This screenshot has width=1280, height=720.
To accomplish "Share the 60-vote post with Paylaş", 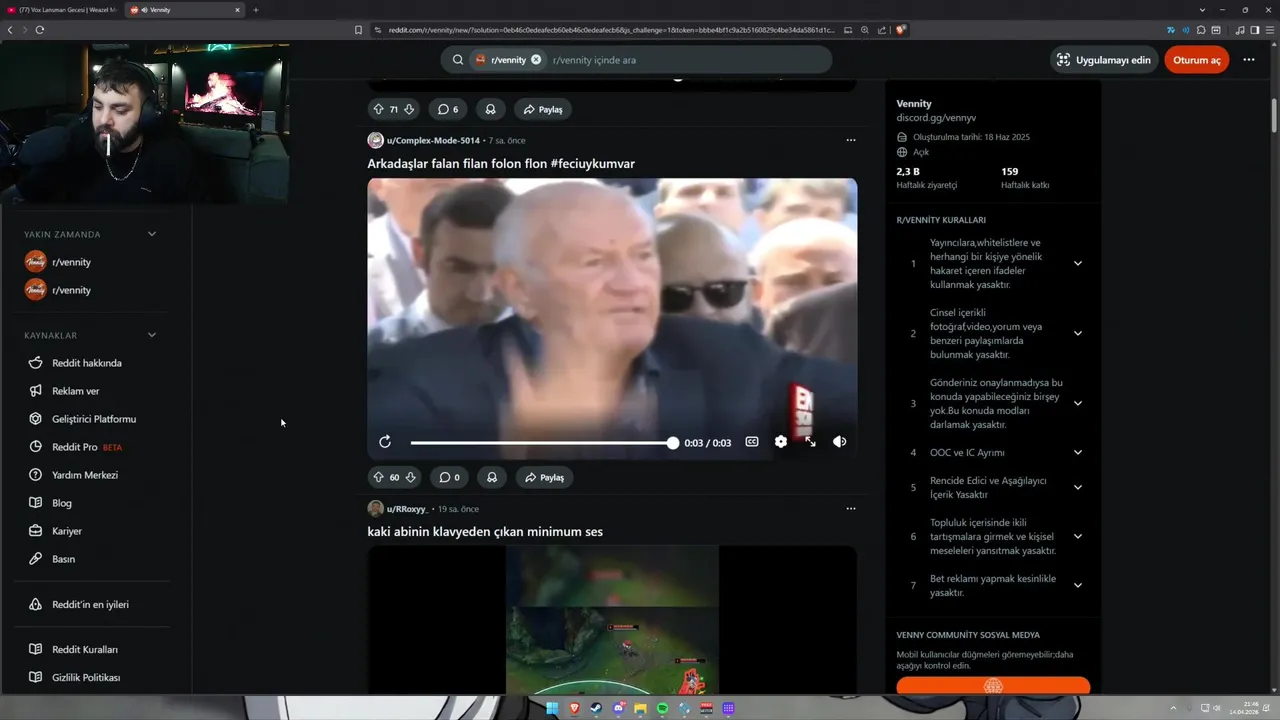I will [x=544, y=477].
